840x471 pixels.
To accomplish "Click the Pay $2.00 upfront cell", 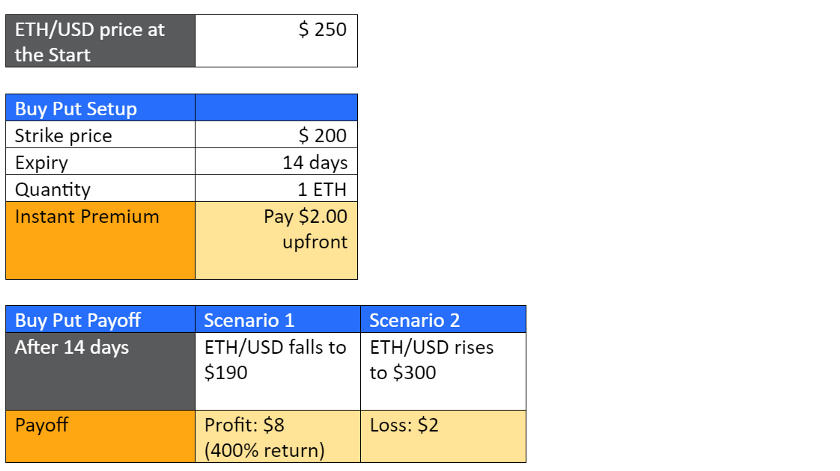I will 276,240.
